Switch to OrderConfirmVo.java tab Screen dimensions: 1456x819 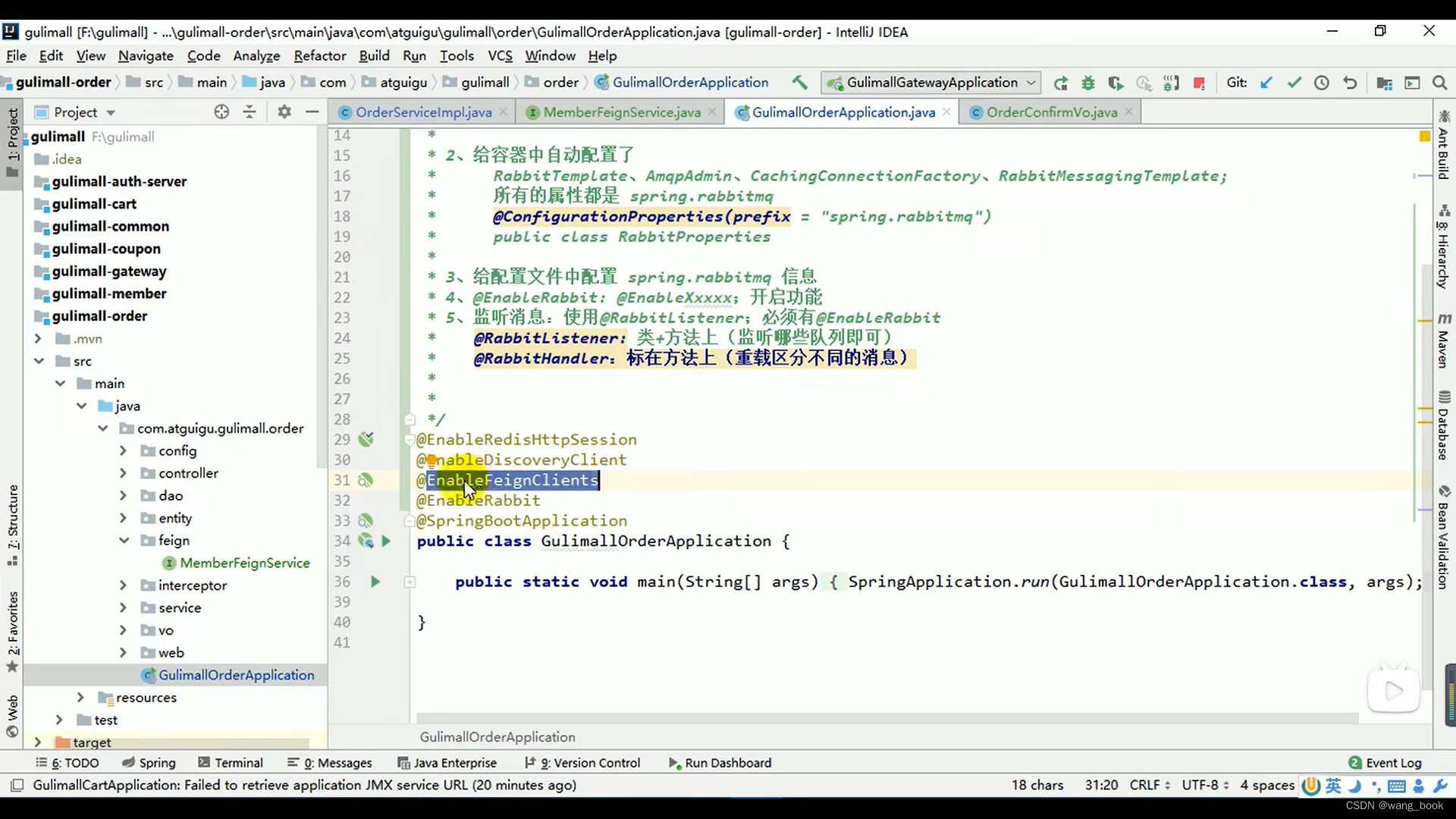click(x=1051, y=112)
